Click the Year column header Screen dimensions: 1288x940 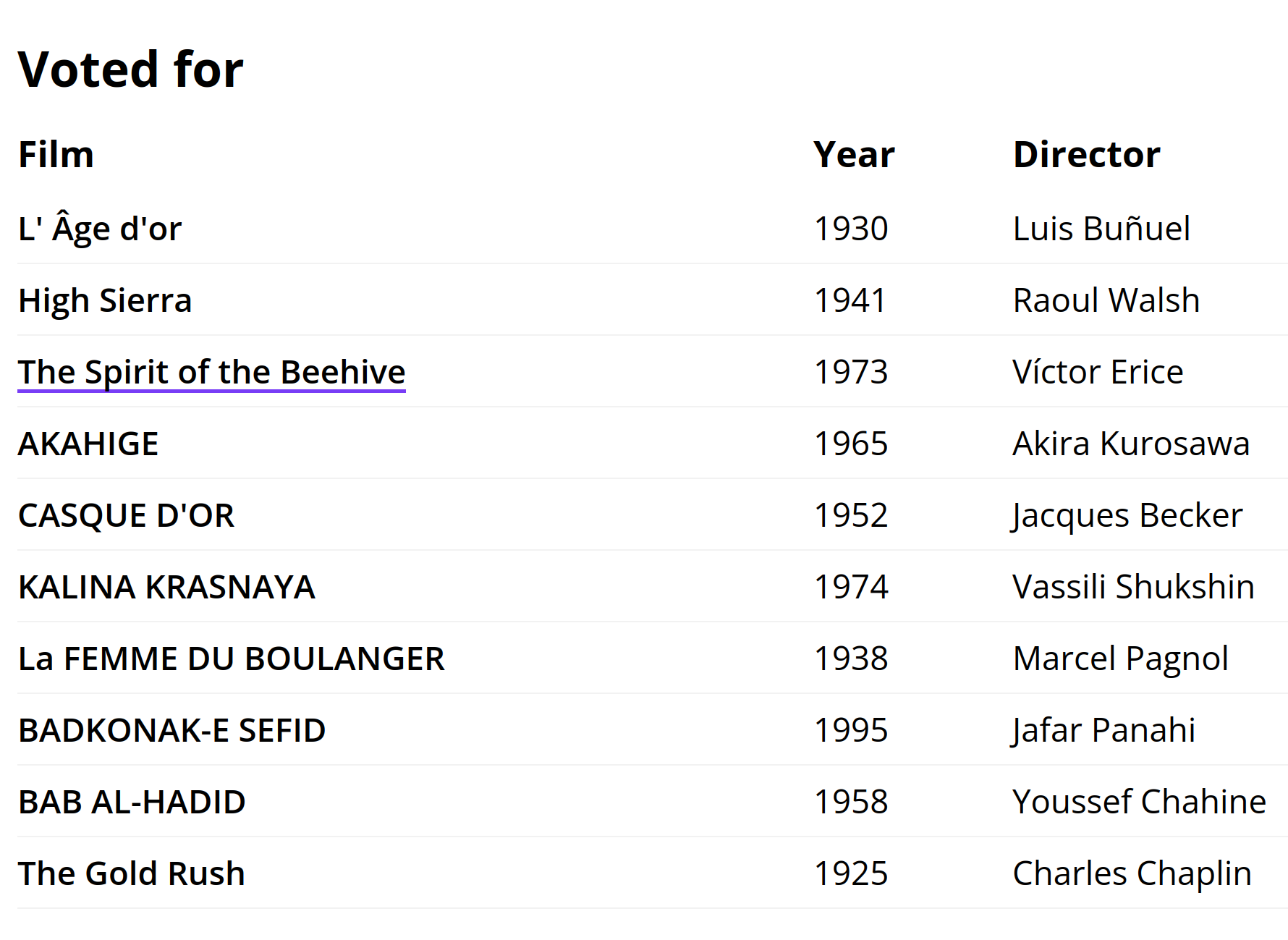[x=854, y=155]
